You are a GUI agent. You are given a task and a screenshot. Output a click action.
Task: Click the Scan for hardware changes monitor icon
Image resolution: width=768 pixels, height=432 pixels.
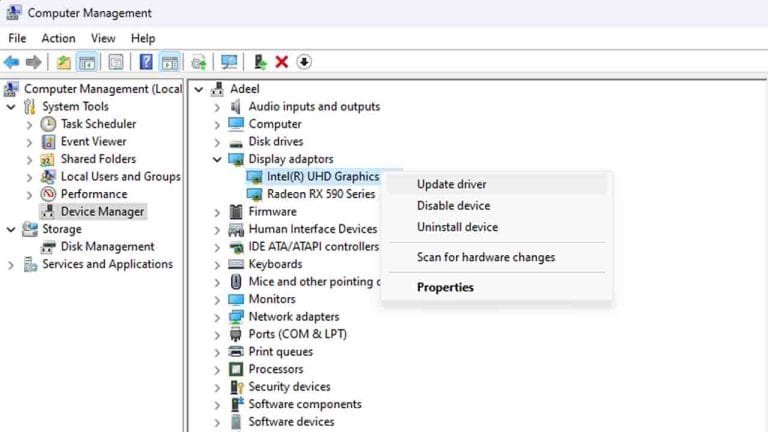pos(229,62)
